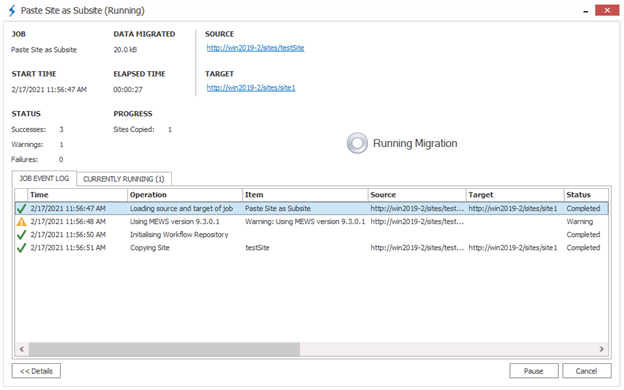Select the MEWS version warning log row

tap(312, 222)
